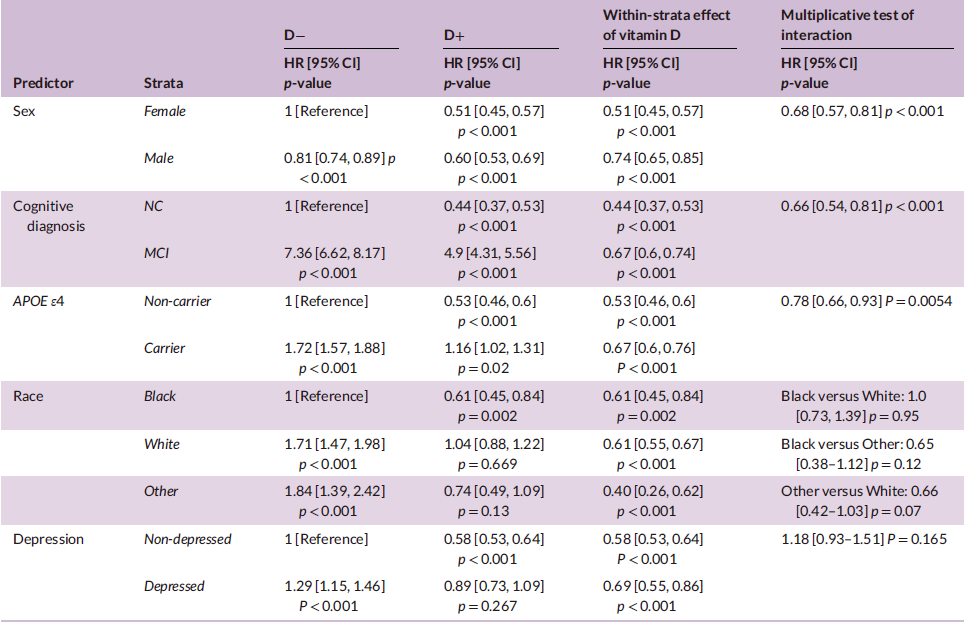Click the Non-carrier strata label

coord(177,301)
